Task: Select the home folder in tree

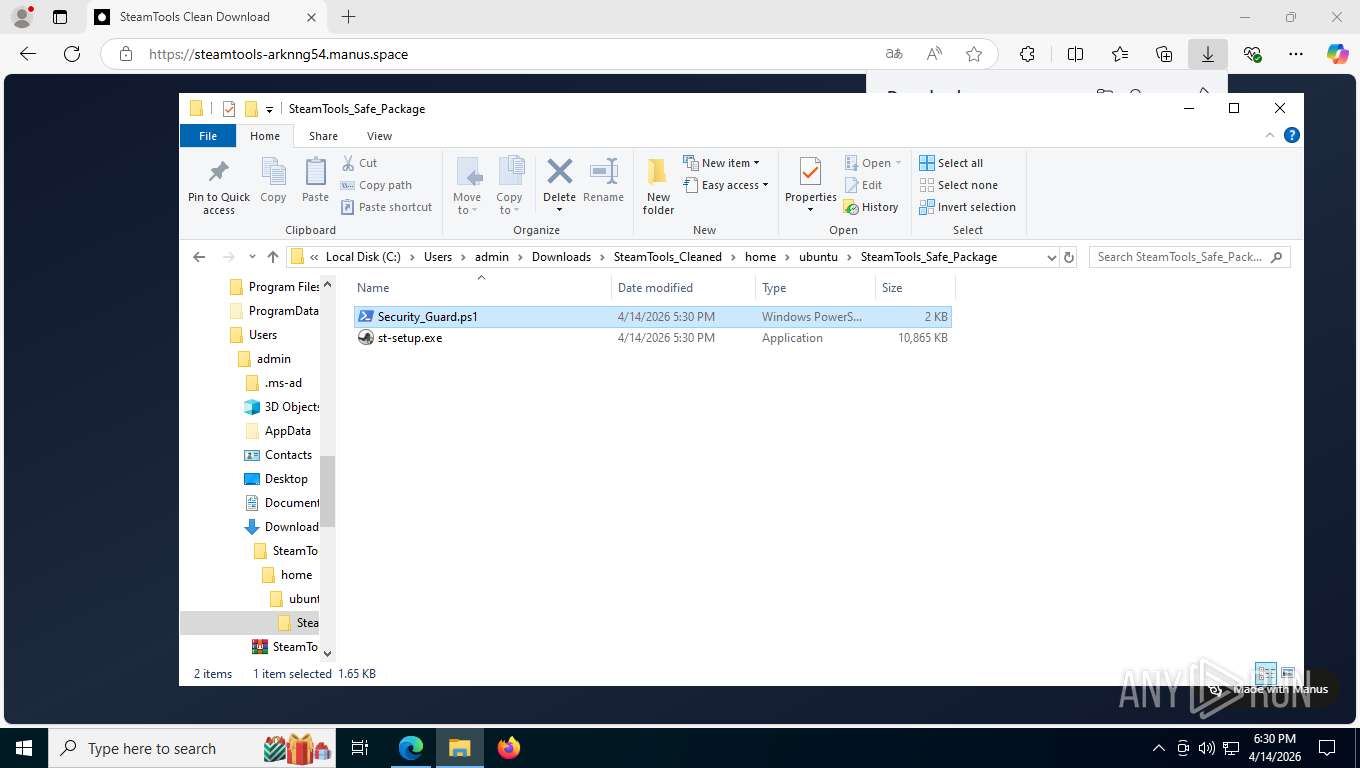Action: point(288,575)
